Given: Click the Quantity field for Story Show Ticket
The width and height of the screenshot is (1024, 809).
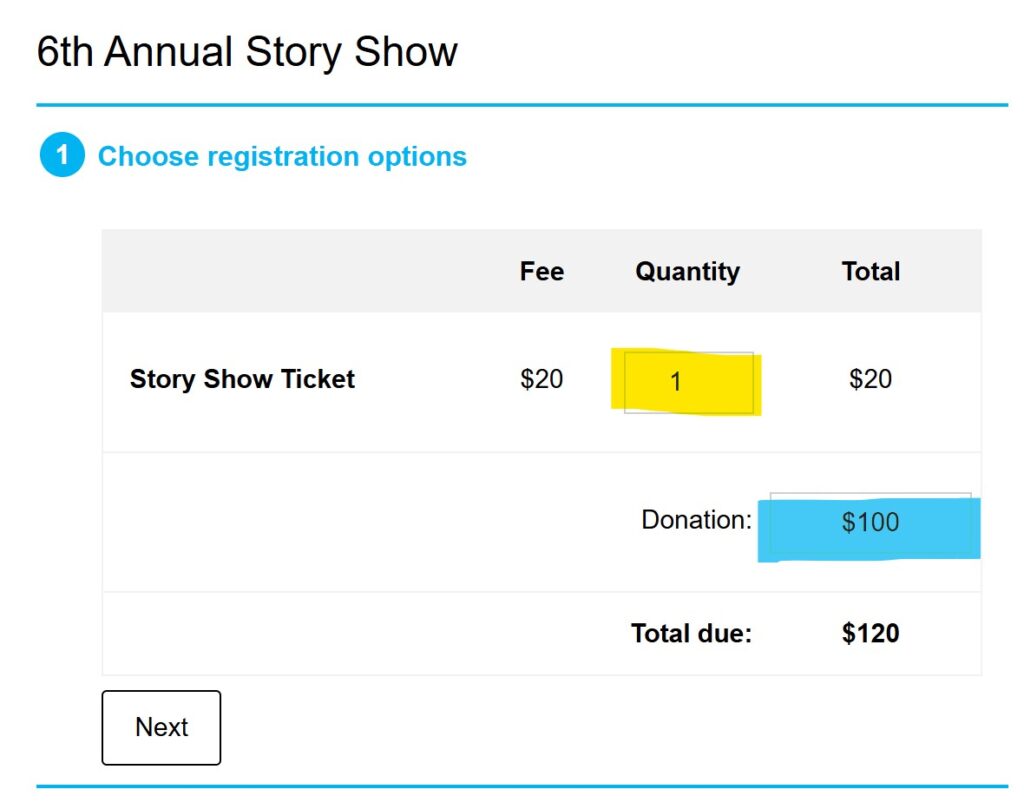Looking at the screenshot, I should [x=688, y=382].
